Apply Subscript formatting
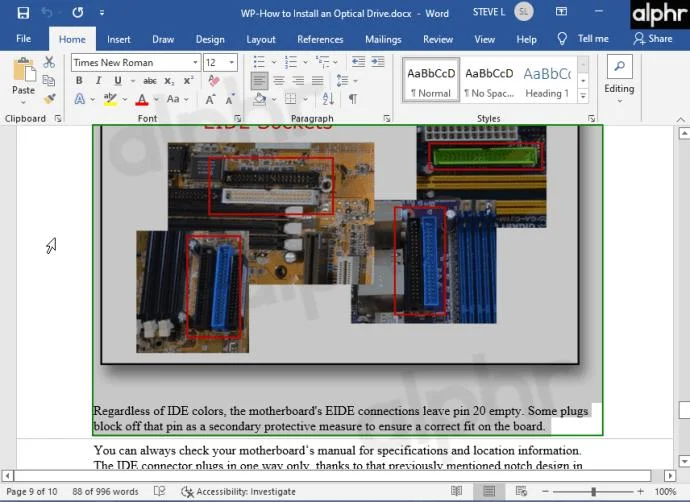Viewport: 690px width, 502px height. tap(169, 81)
